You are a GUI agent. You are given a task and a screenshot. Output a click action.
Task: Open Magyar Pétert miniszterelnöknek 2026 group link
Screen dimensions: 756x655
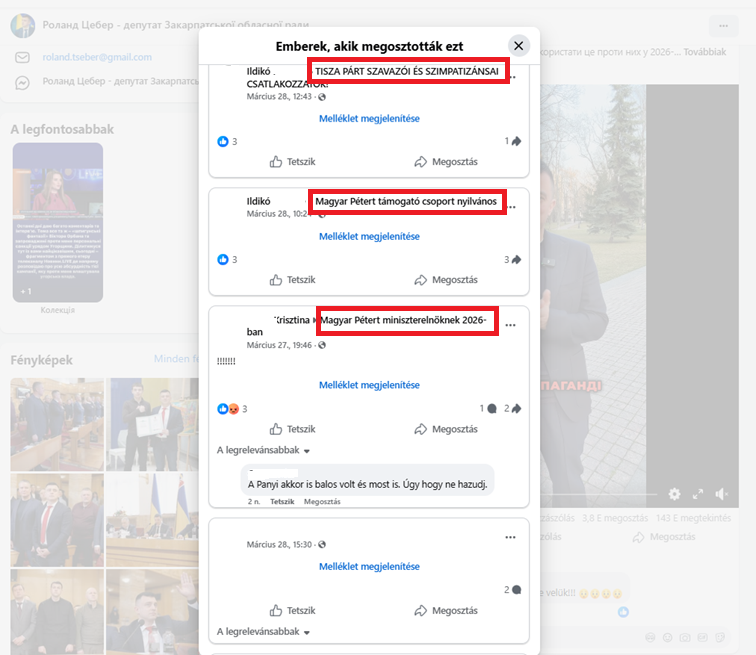(404, 320)
